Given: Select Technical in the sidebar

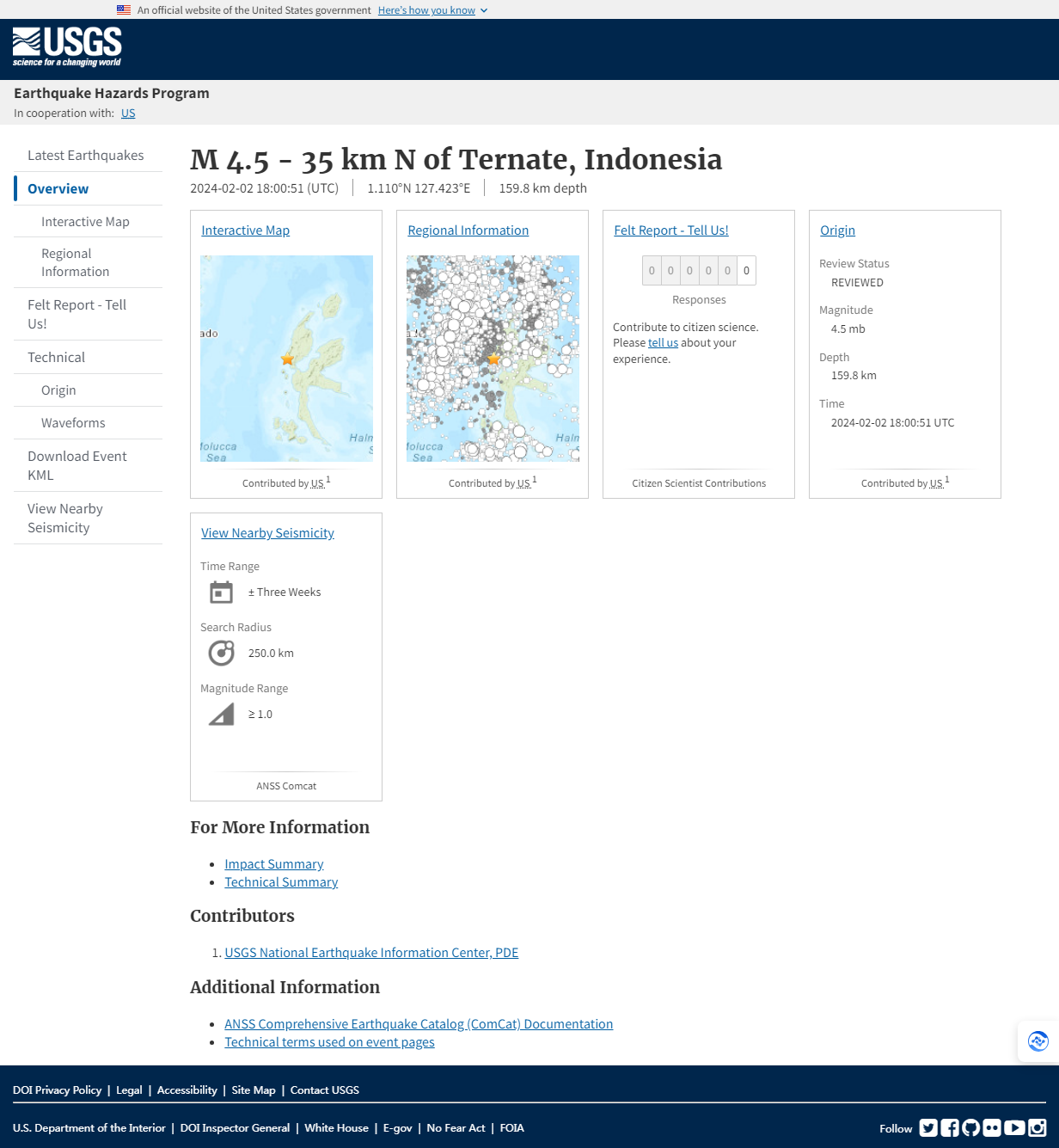Looking at the screenshot, I should point(88,357).
